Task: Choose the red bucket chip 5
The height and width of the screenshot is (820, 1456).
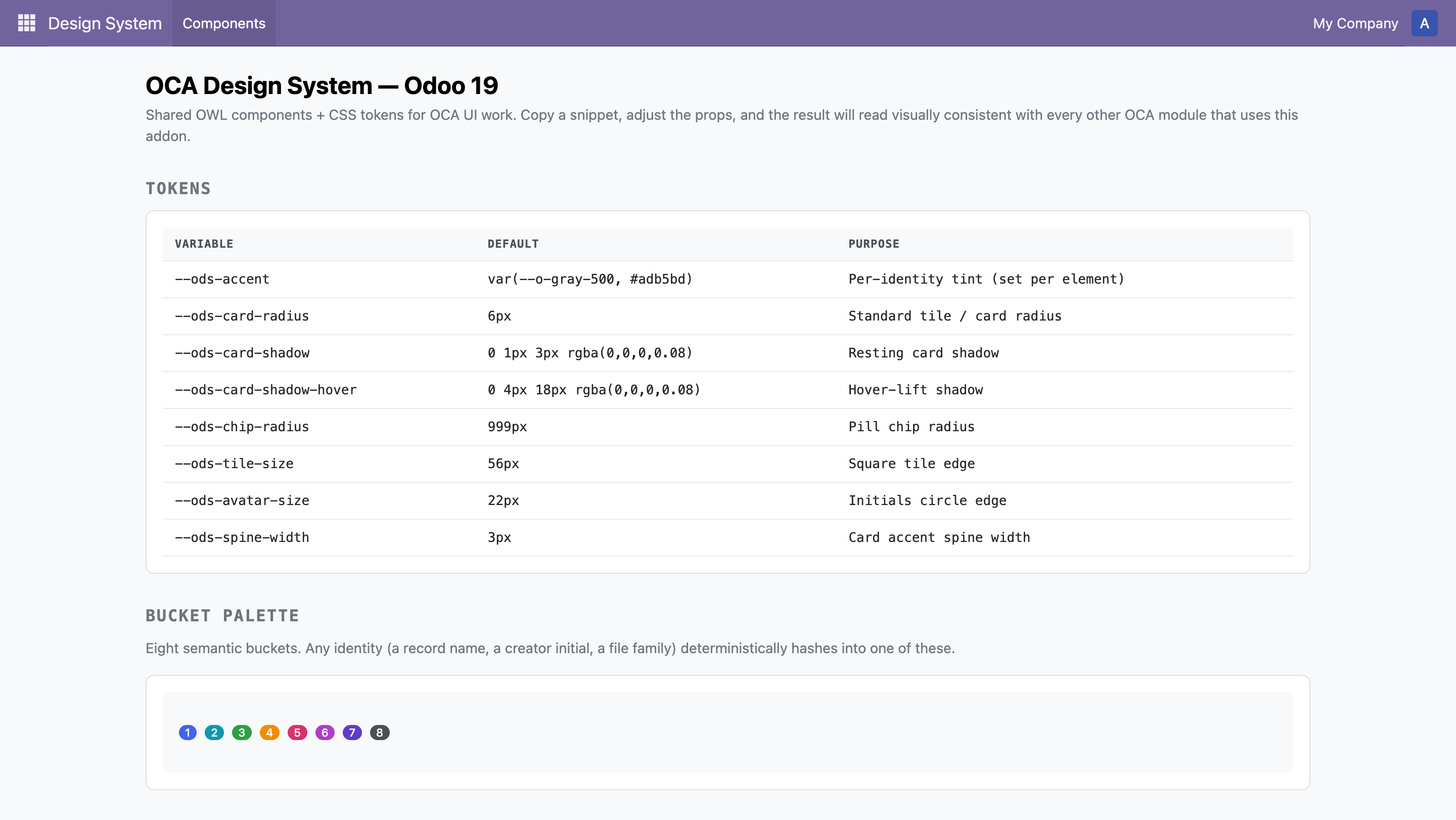Action: 297,733
